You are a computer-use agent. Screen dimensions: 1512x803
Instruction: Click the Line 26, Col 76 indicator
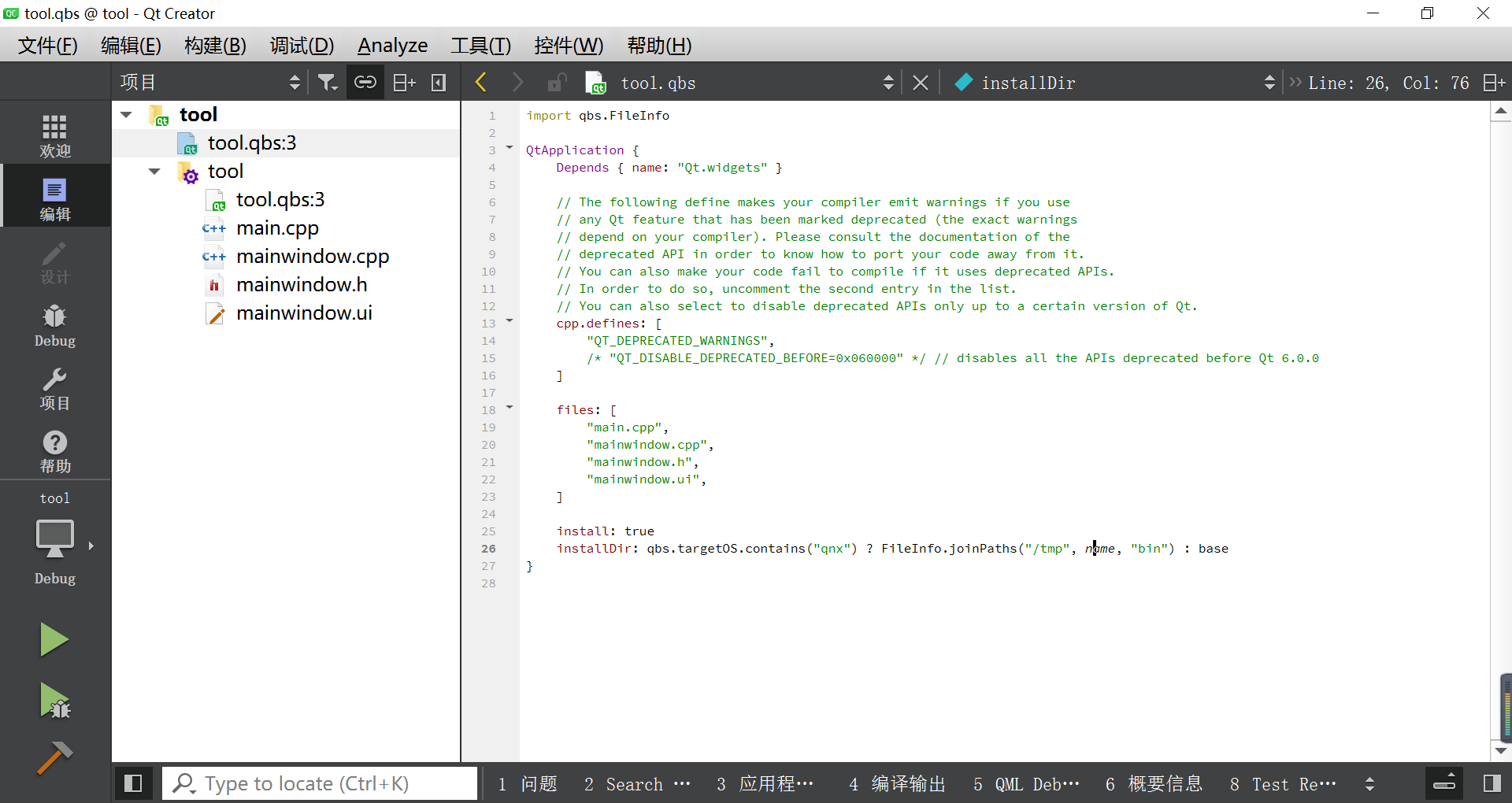click(1388, 83)
